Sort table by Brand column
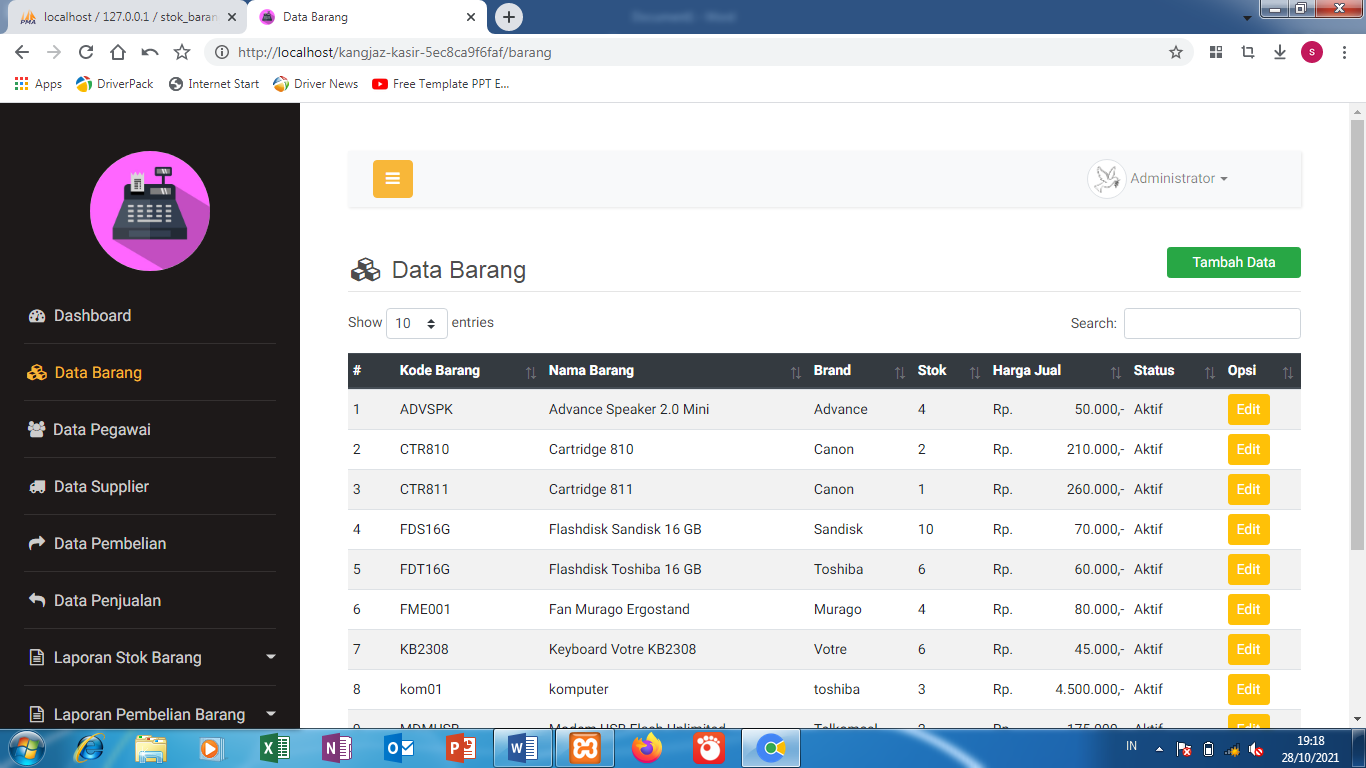 tap(860, 371)
